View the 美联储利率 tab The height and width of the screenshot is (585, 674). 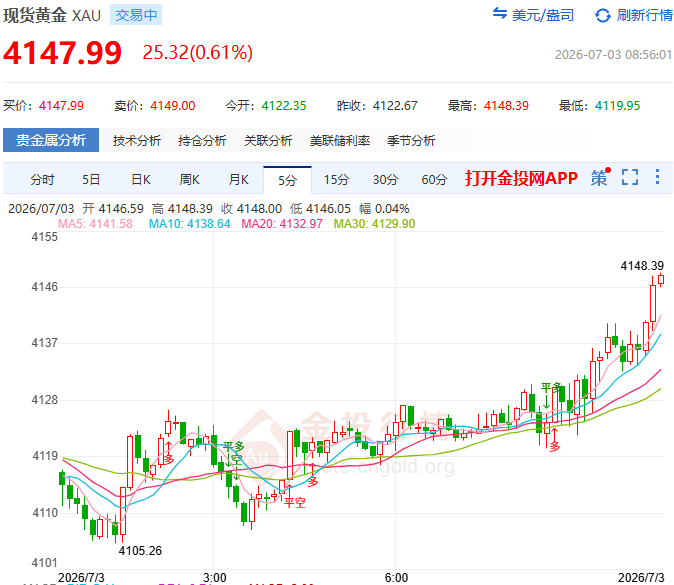[340, 141]
